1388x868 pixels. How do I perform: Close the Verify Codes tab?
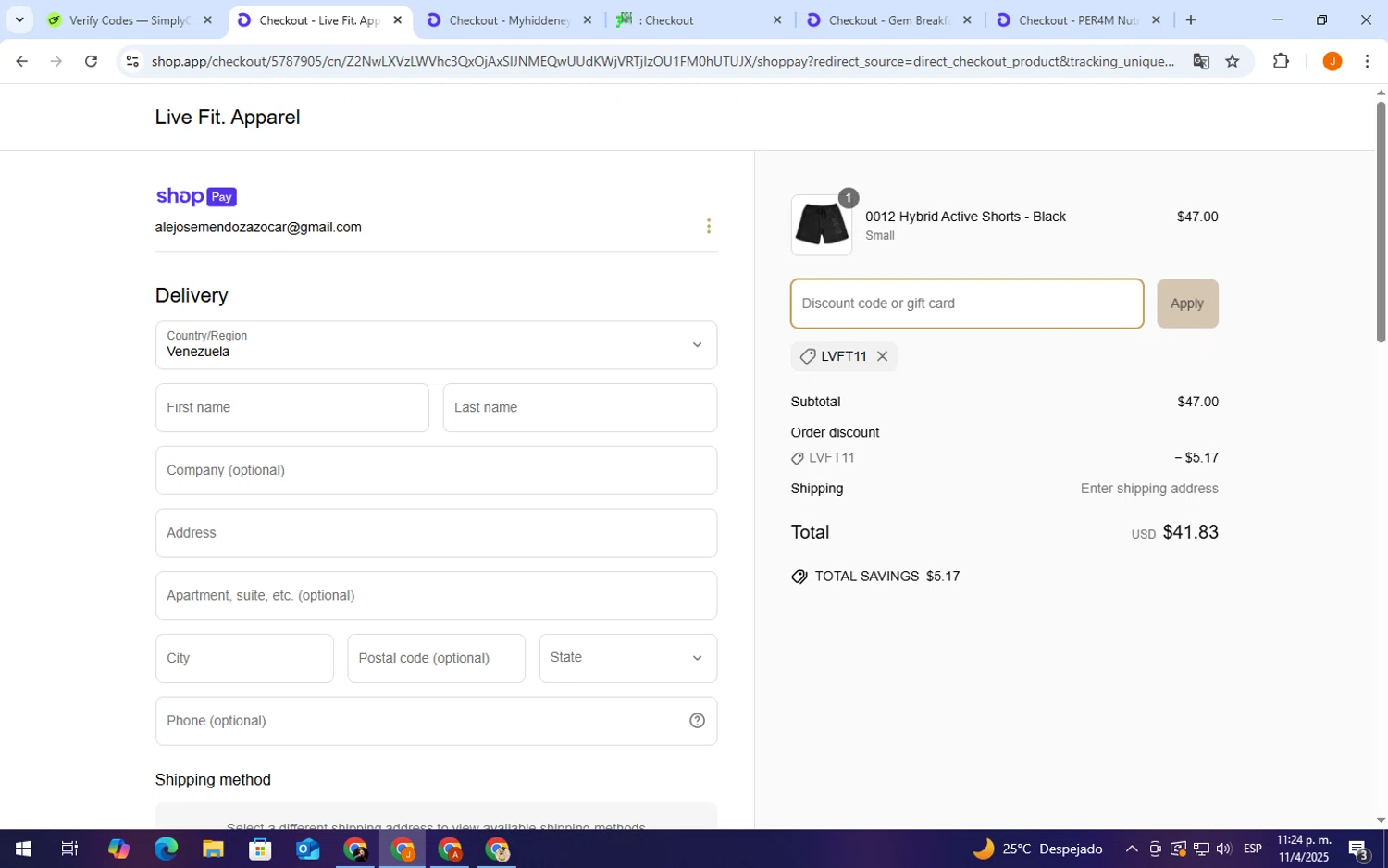pos(207,19)
